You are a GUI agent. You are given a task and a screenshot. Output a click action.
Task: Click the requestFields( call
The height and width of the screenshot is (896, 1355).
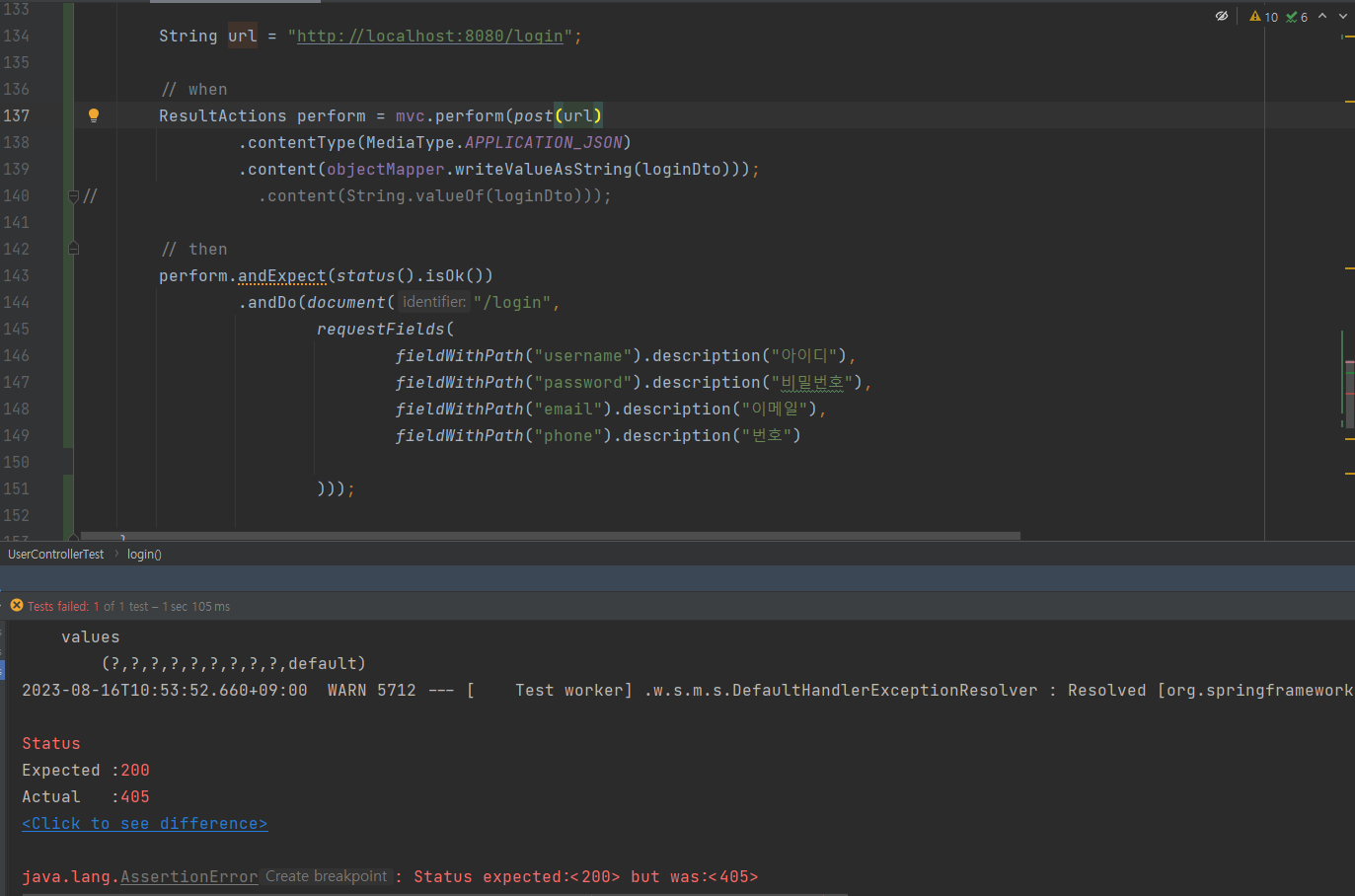pos(386,330)
